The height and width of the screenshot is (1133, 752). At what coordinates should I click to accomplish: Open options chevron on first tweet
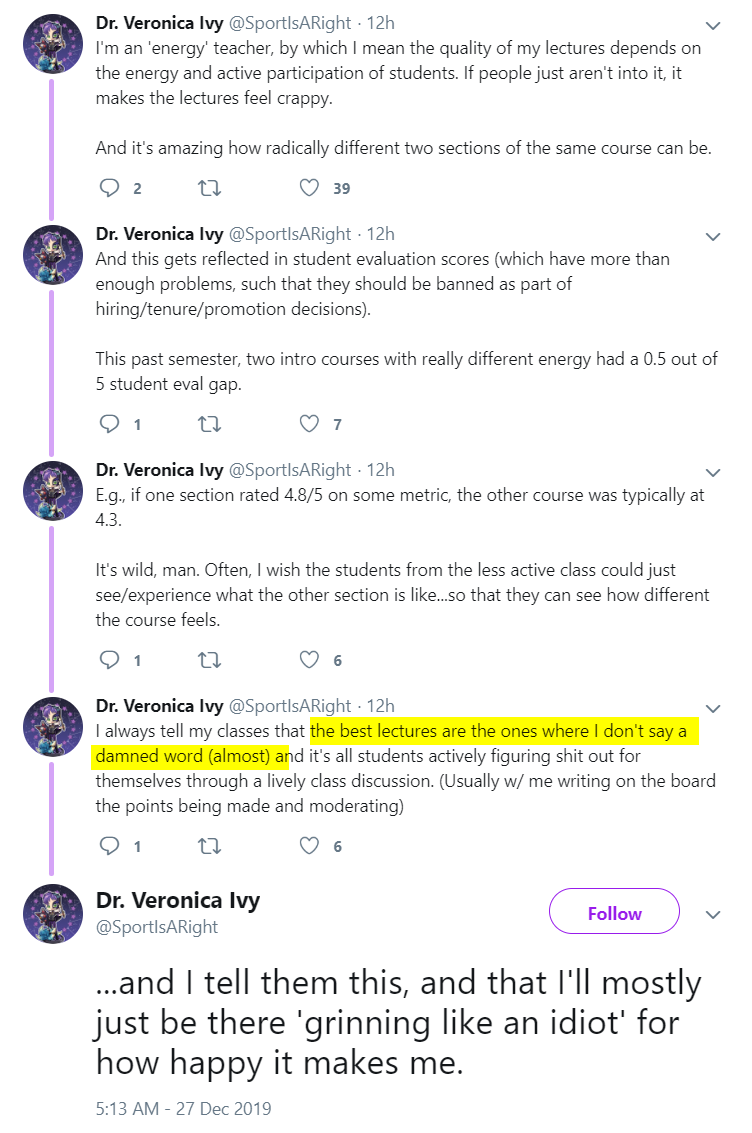(x=713, y=25)
